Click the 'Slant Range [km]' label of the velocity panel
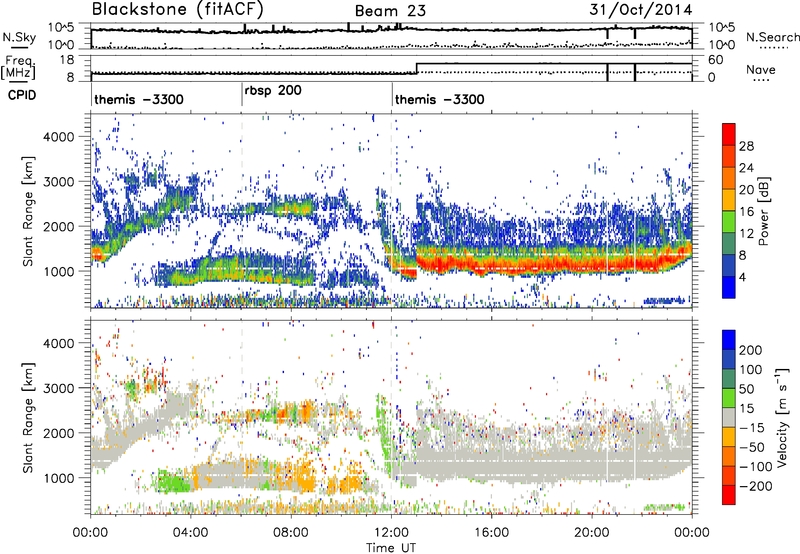800x554 pixels. click(x=29, y=417)
